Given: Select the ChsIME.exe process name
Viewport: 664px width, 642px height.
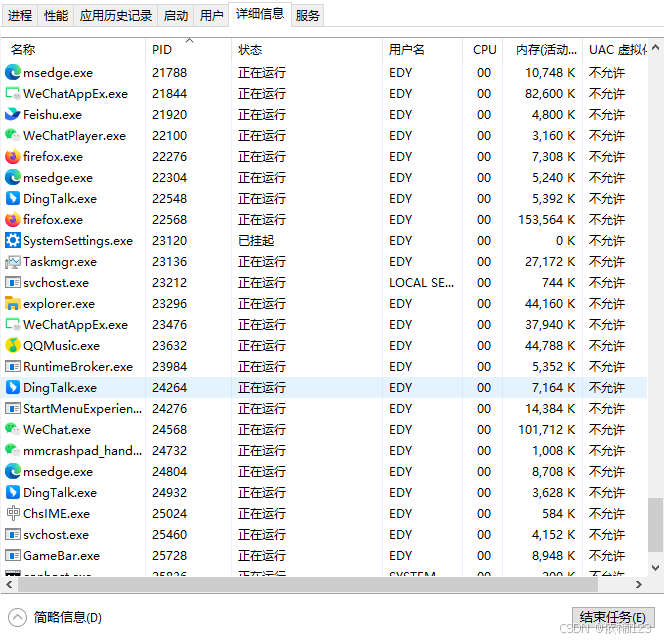Looking at the screenshot, I should tap(56, 514).
